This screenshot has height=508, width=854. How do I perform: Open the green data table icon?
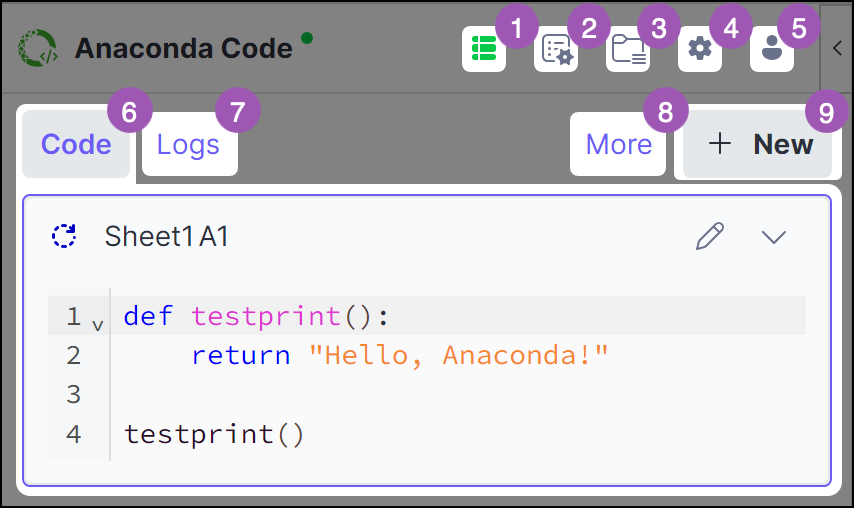(484, 49)
